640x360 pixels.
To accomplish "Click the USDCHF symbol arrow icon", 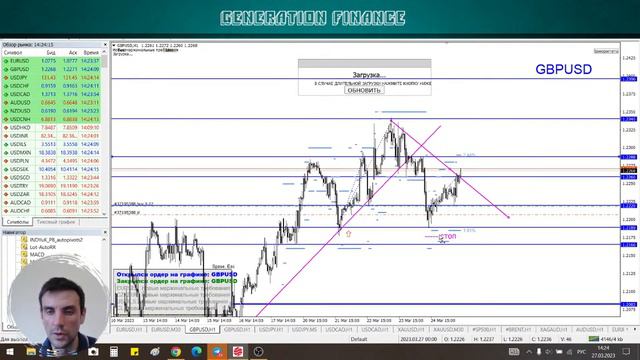I will click(6, 86).
